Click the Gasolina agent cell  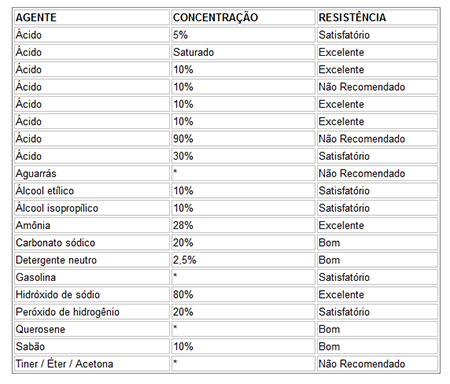pyautogui.click(x=92, y=277)
